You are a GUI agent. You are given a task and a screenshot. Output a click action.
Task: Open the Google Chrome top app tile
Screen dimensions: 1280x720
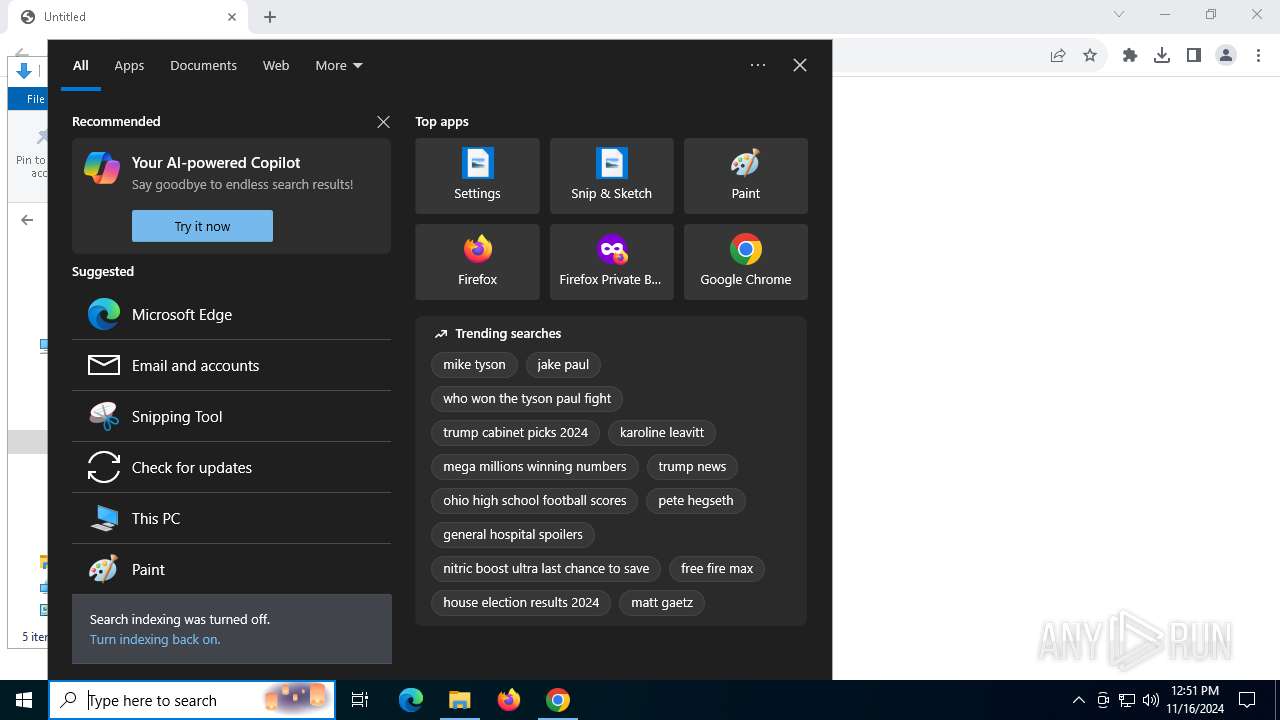[745, 262]
